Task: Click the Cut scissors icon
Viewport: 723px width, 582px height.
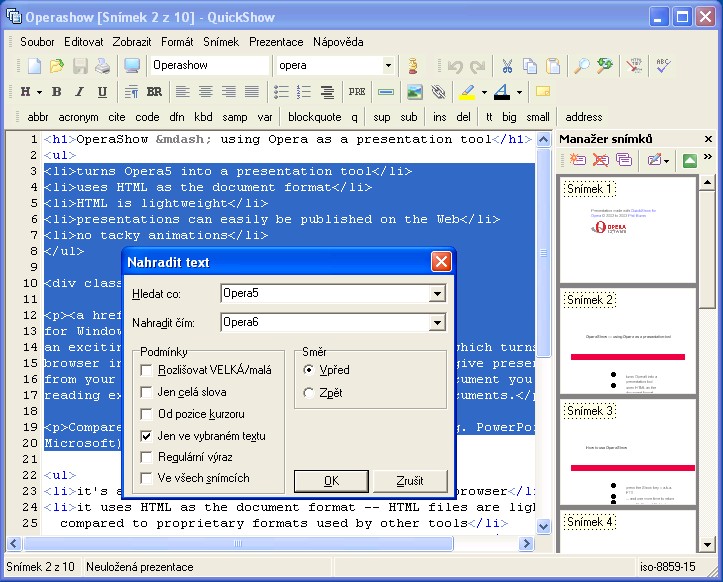Action: [507, 66]
